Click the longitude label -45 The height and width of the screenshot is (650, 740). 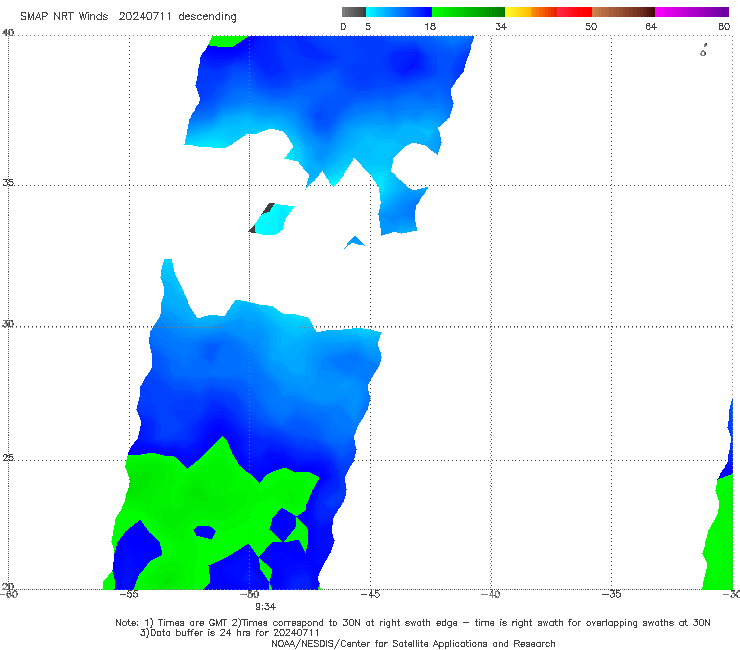(370, 594)
